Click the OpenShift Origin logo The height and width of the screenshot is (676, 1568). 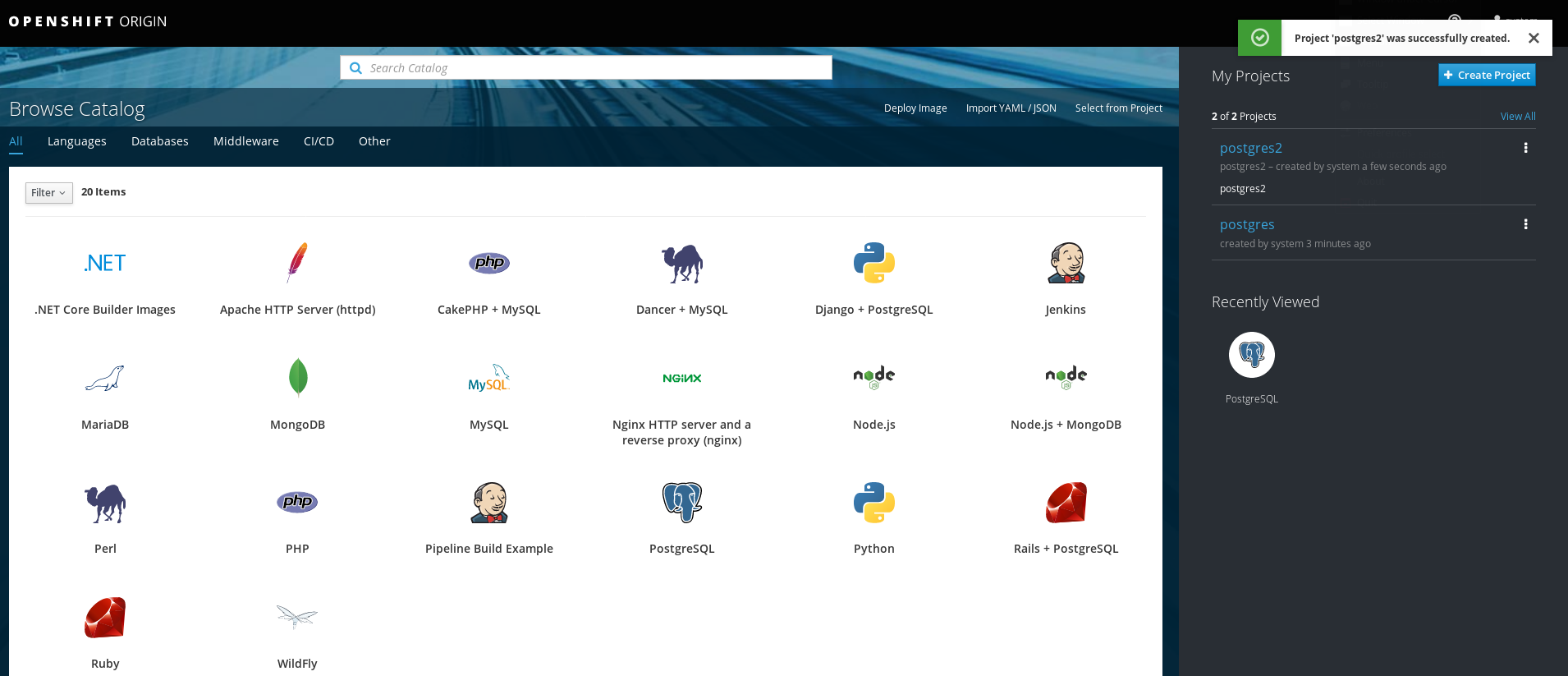tap(88, 21)
